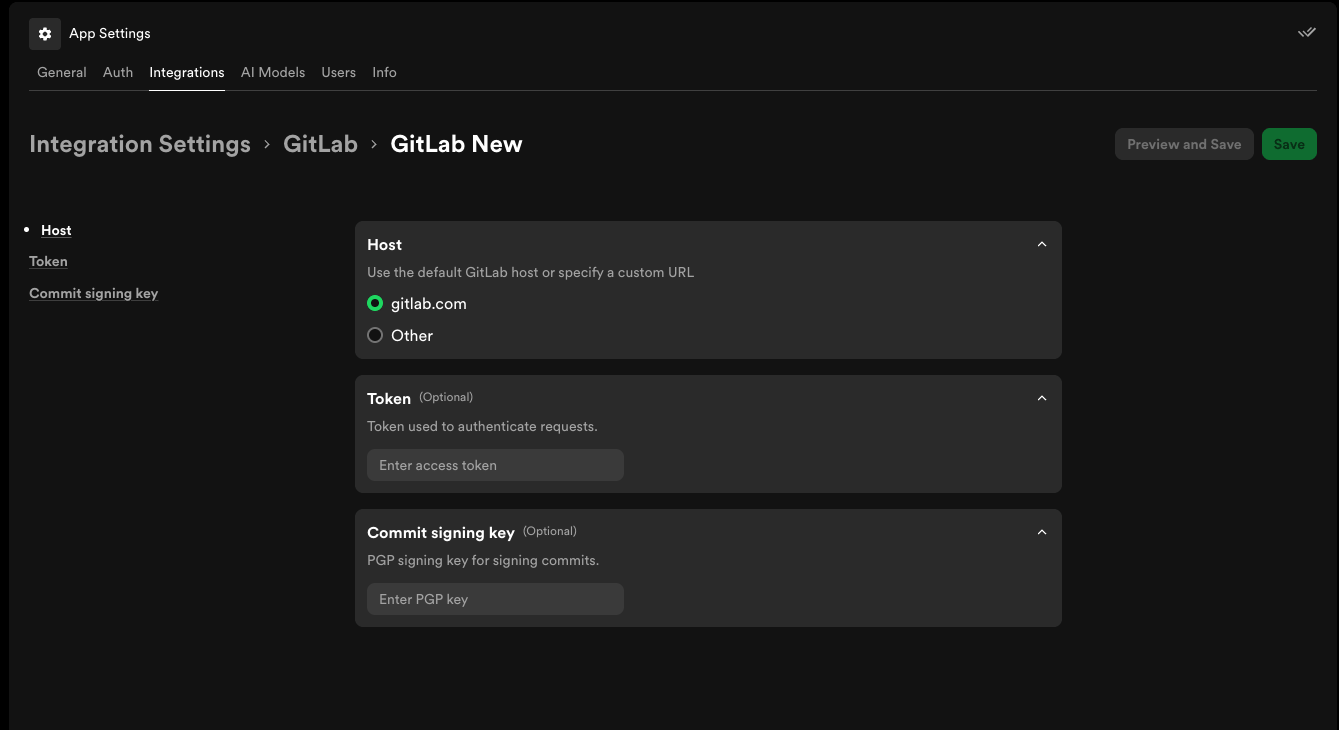1339x730 pixels.
Task: Collapse the Commit signing key section chevron
Action: tap(1042, 532)
